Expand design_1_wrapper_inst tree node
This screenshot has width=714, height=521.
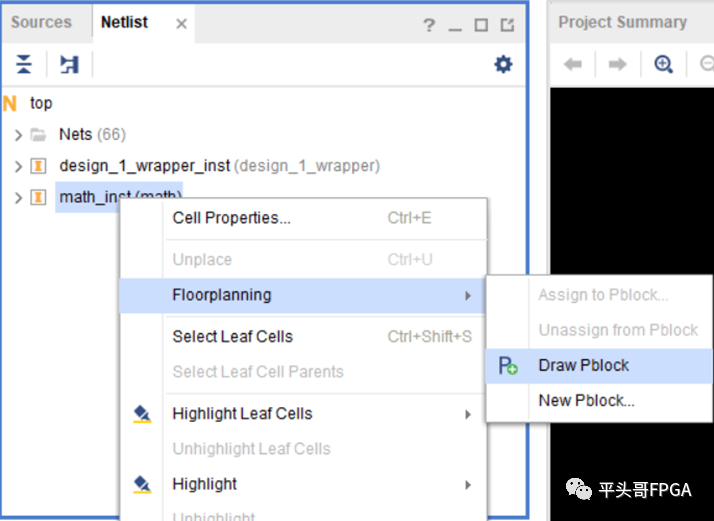18,166
